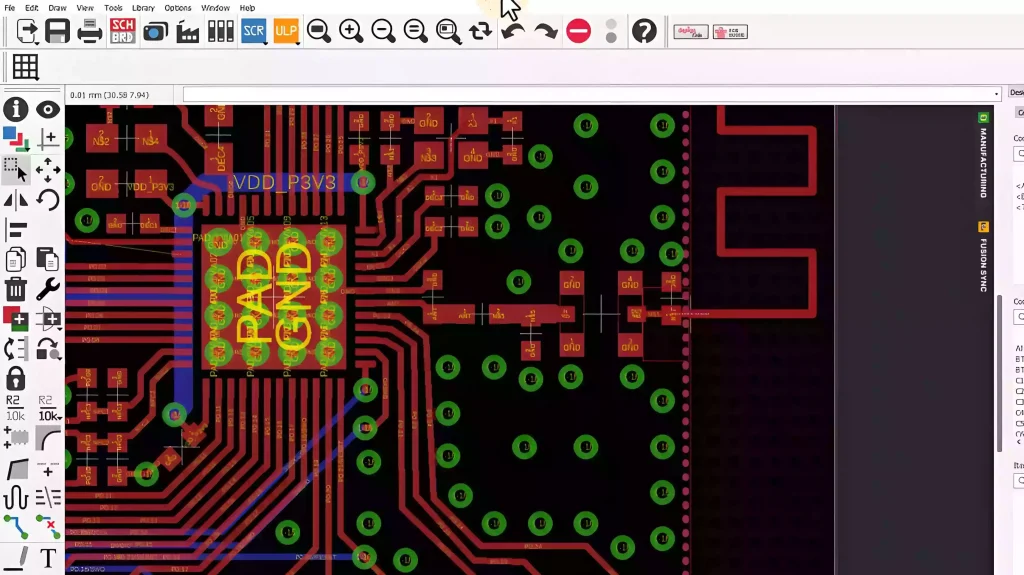Image resolution: width=1024 pixels, height=575 pixels.
Task: Open the grid settings dropdown
Action: coord(25,67)
